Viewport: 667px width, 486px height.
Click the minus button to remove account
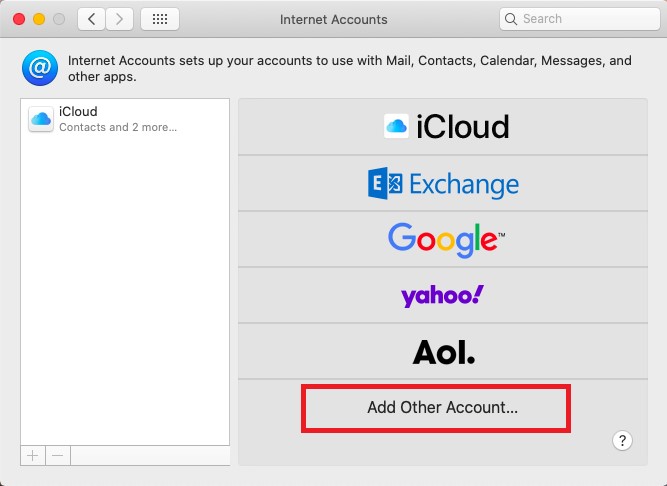coord(58,456)
